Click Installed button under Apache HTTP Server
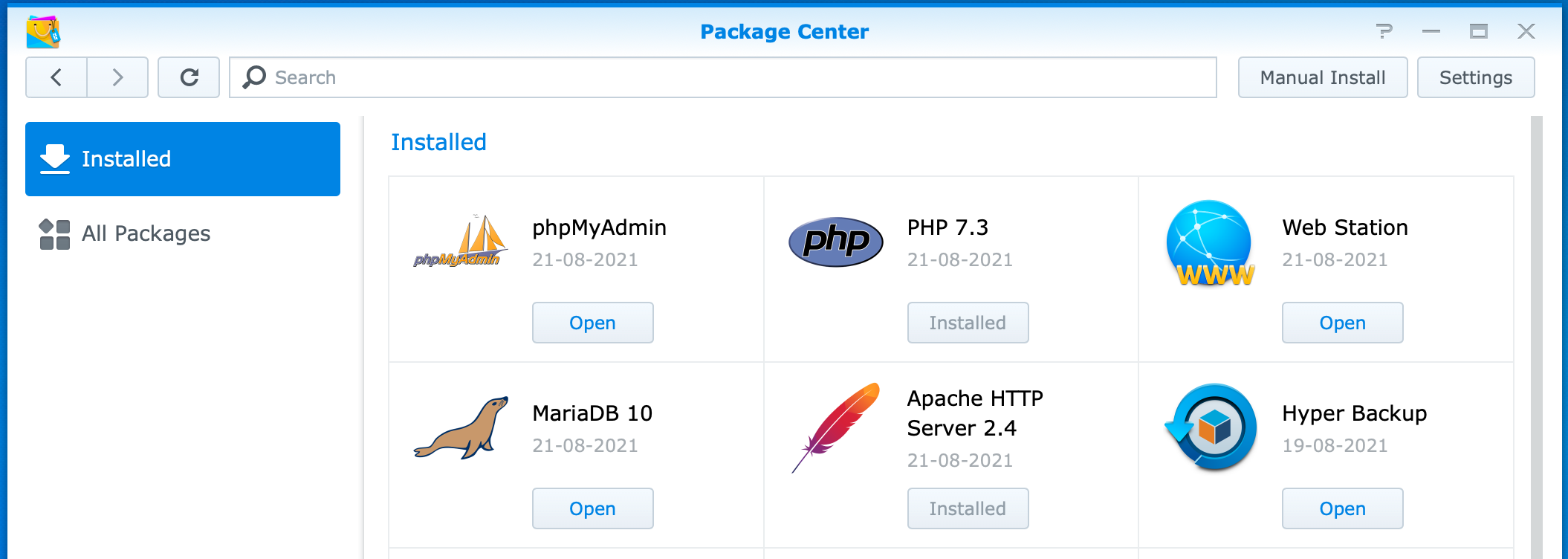 (968, 508)
